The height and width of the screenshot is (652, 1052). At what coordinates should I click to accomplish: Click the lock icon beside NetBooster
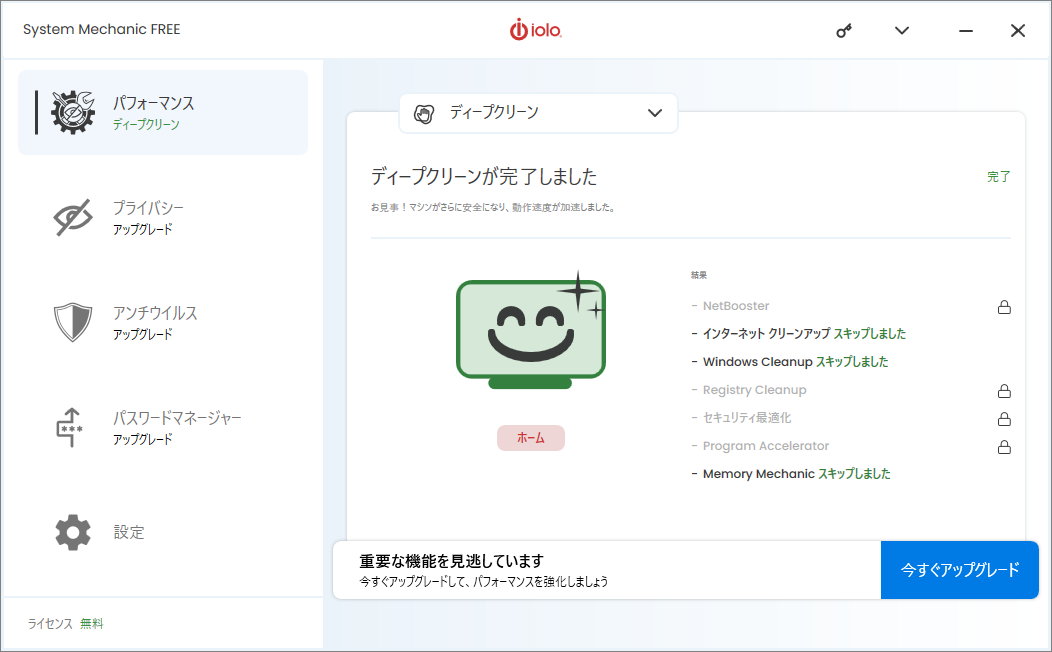pyautogui.click(x=1004, y=307)
